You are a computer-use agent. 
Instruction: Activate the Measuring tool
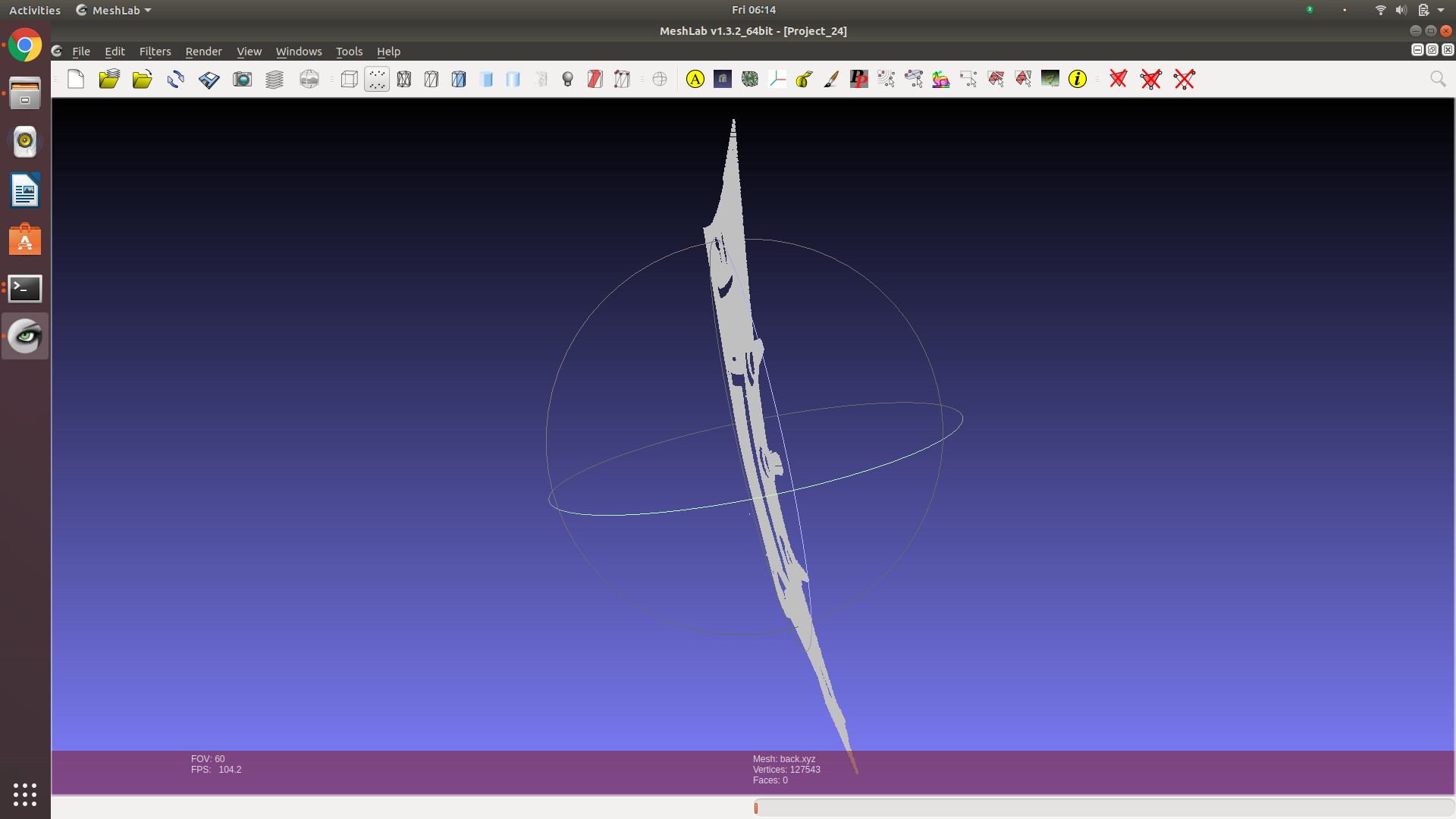tap(804, 79)
